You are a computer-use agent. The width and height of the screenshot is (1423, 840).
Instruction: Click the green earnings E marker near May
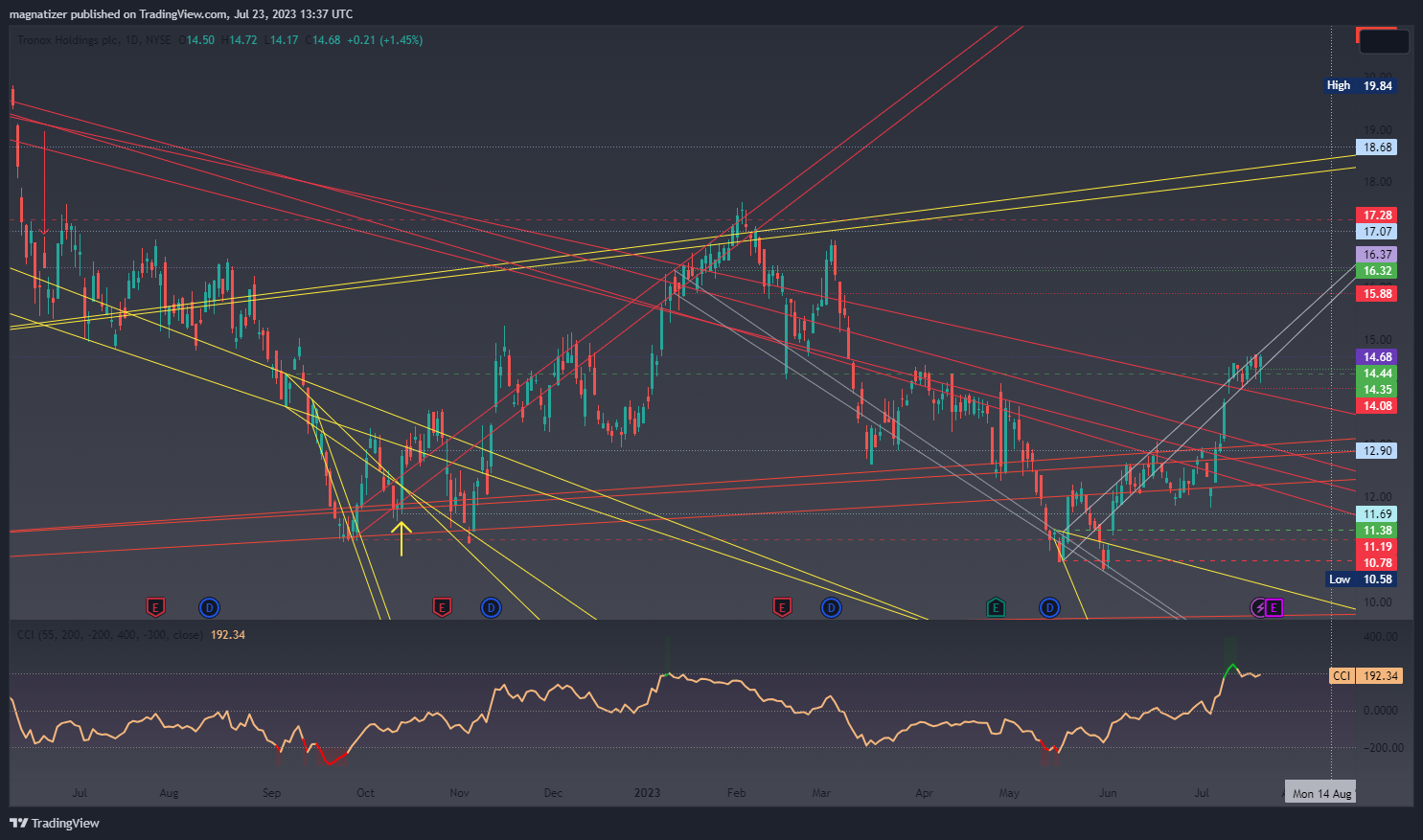[x=996, y=607]
